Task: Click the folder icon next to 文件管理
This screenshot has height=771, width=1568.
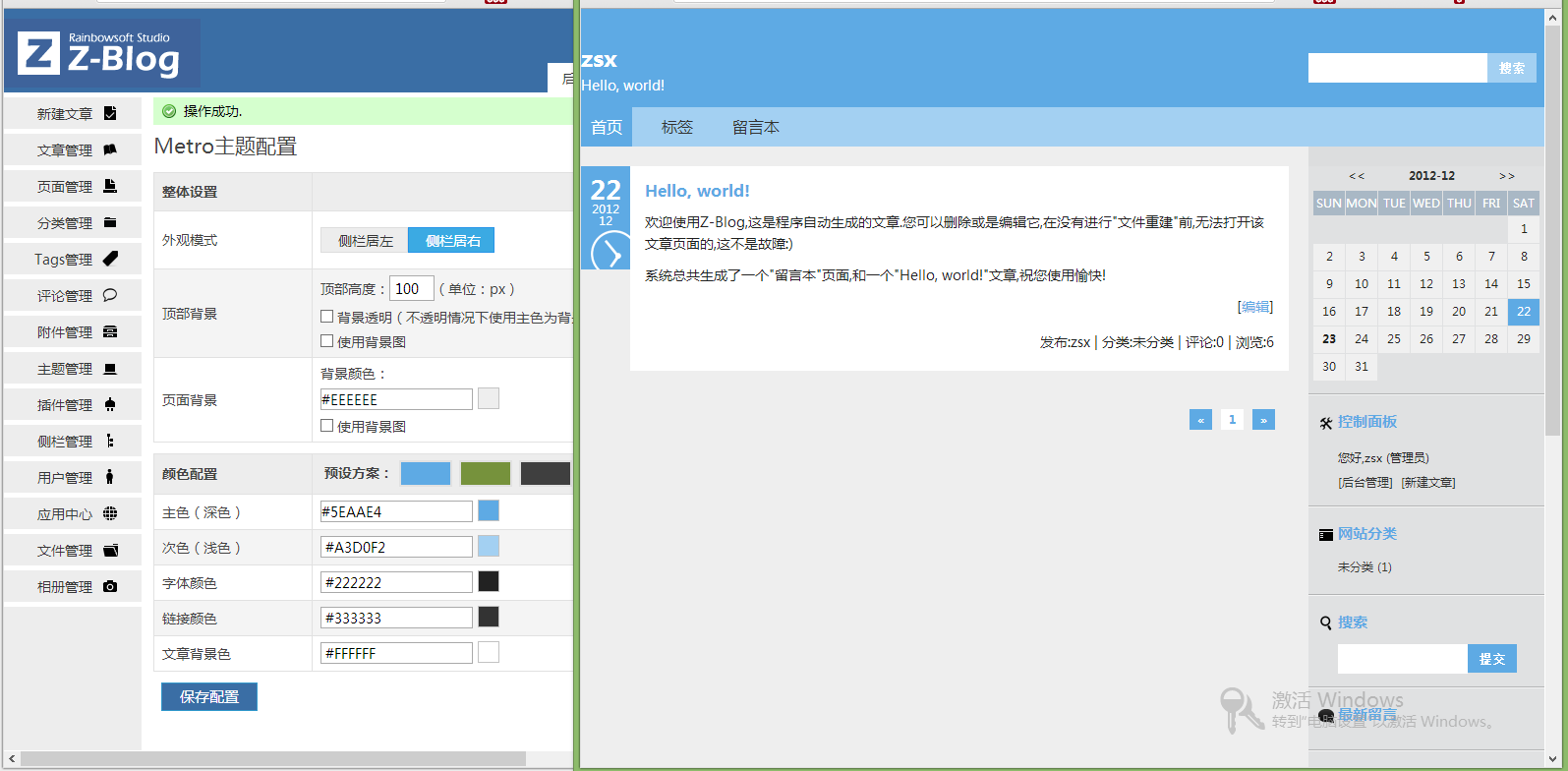Action: 110,550
